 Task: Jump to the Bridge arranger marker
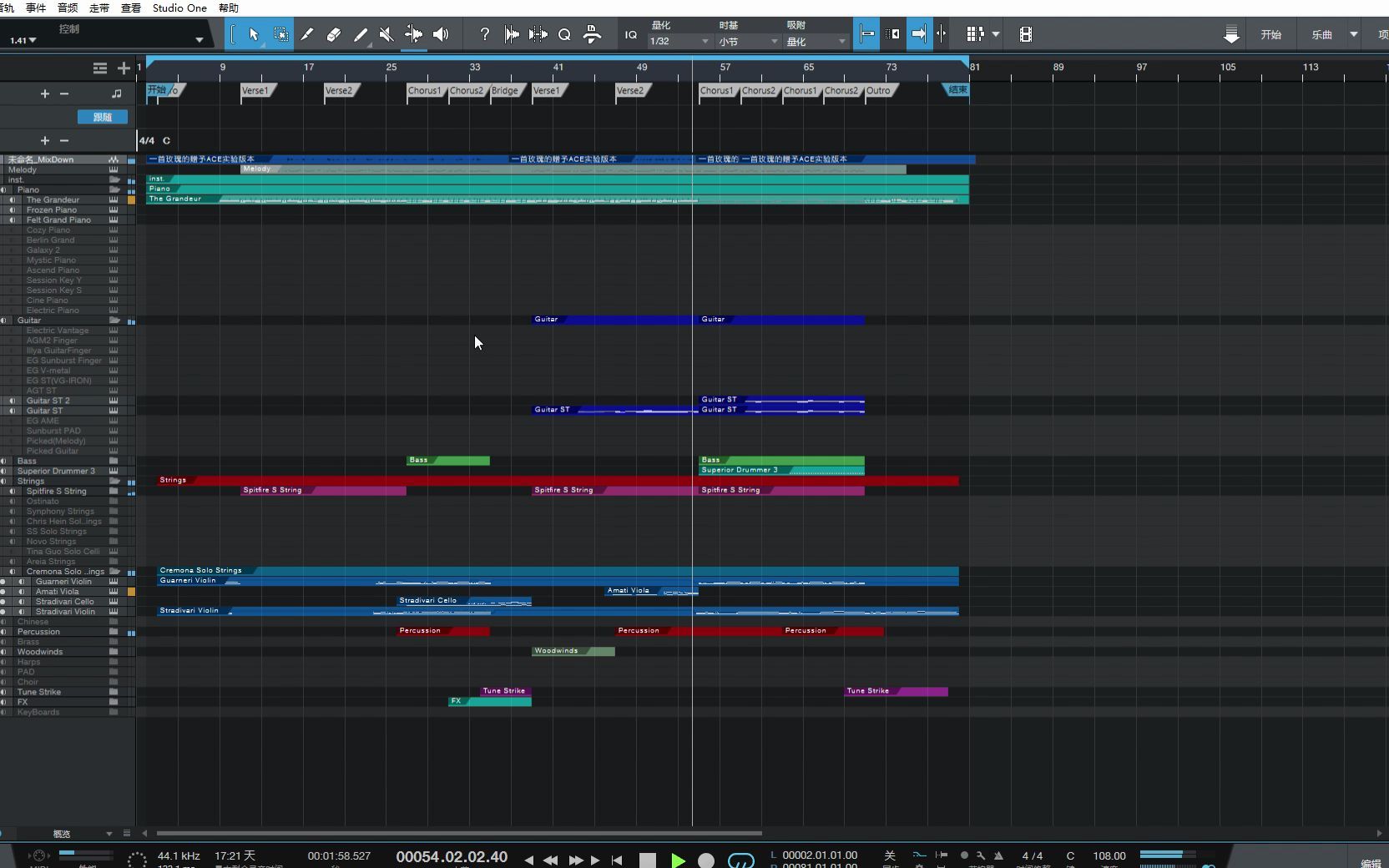505,91
